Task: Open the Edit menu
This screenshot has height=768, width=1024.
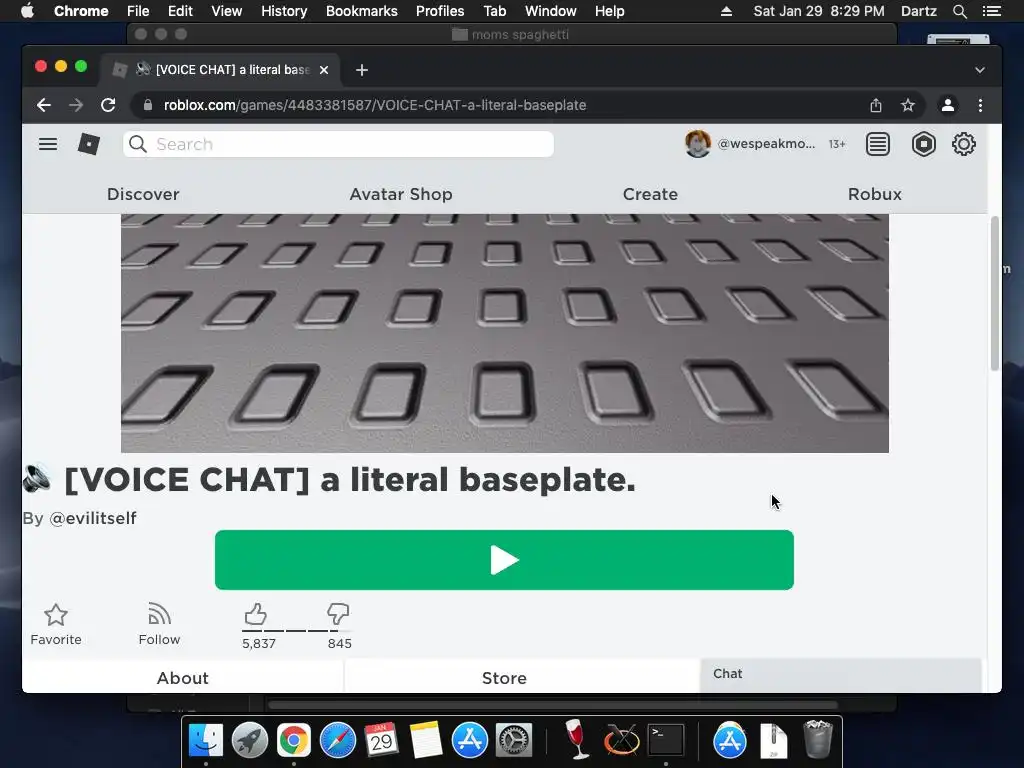Action: coord(180,11)
